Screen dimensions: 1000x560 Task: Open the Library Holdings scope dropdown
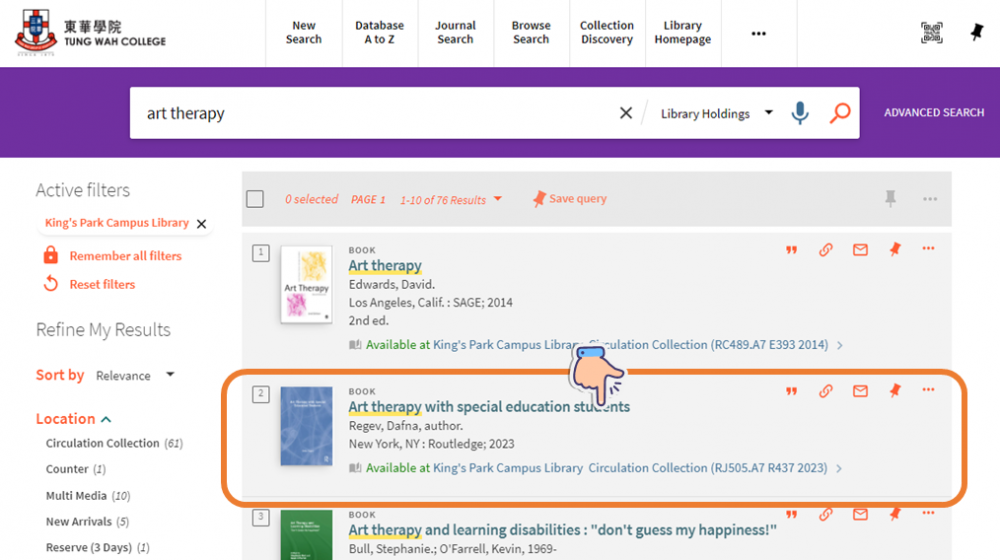point(716,114)
